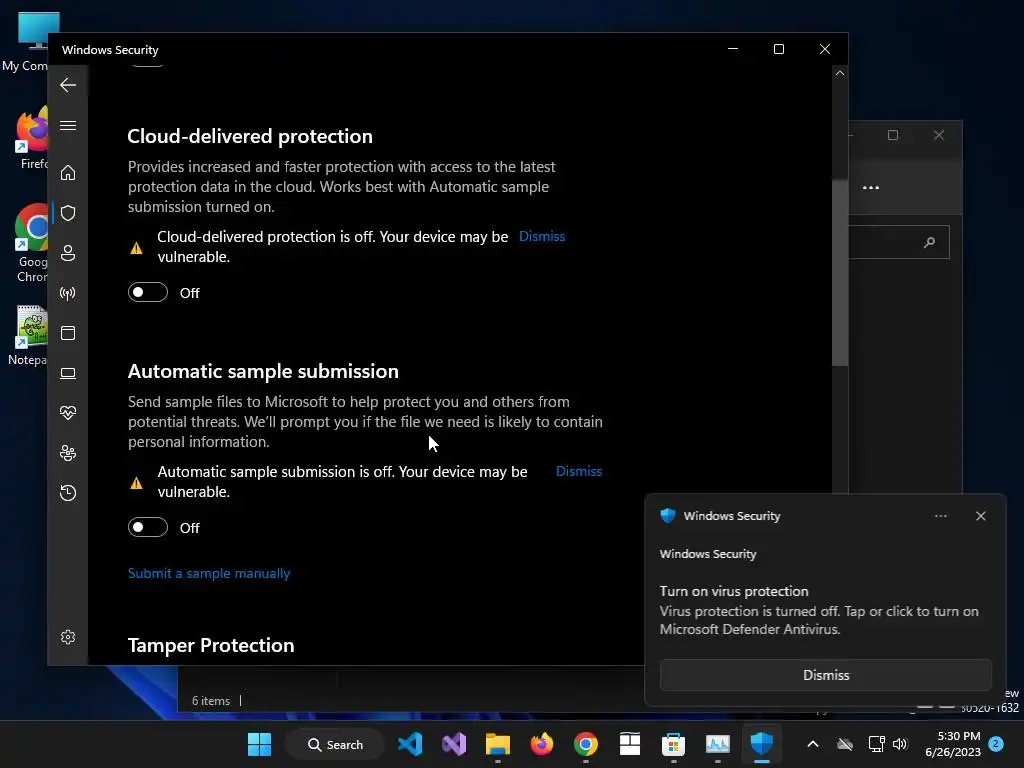1024x768 pixels.
Task: Open notification options three-dot menu
Action: click(x=940, y=516)
